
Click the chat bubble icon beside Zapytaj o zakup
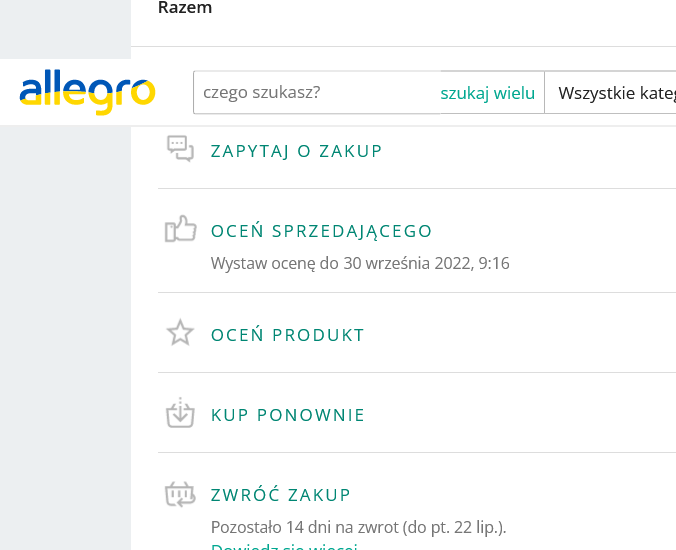coord(180,149)
